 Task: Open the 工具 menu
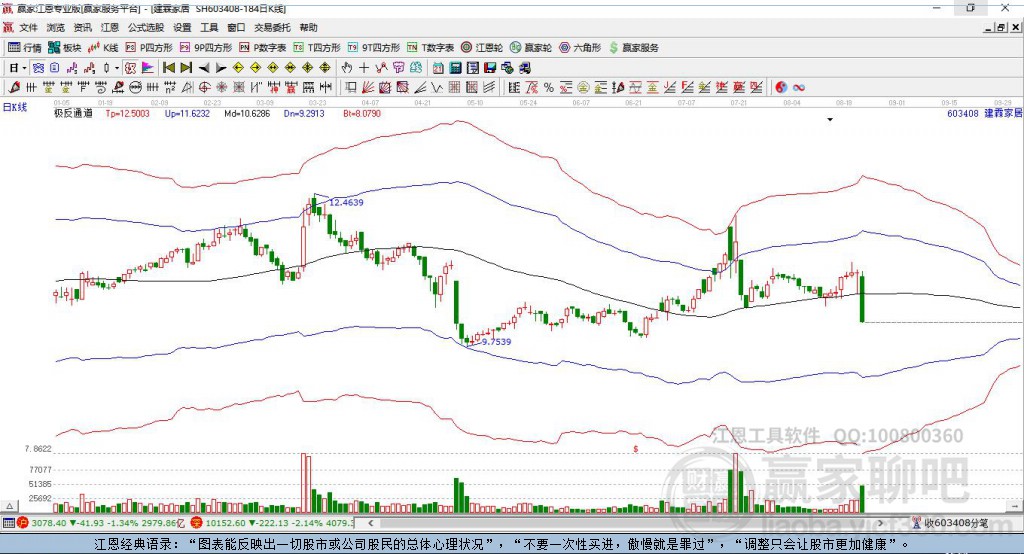(x=209, y=27)
